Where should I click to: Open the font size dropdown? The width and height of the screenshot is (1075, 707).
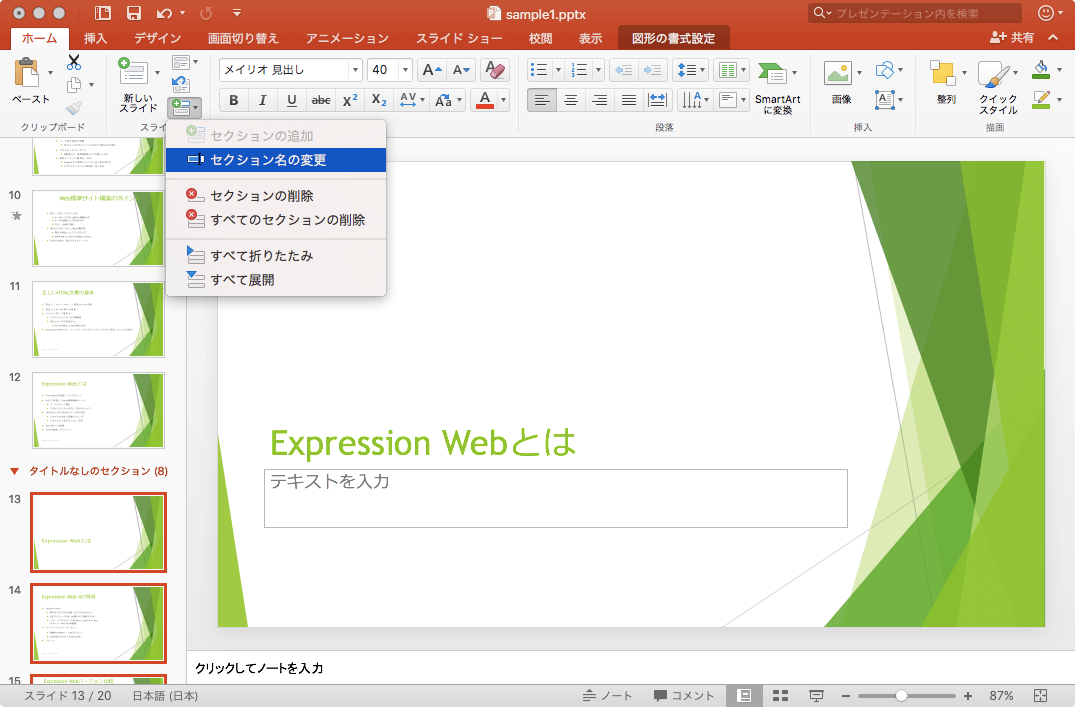[405, 70]
